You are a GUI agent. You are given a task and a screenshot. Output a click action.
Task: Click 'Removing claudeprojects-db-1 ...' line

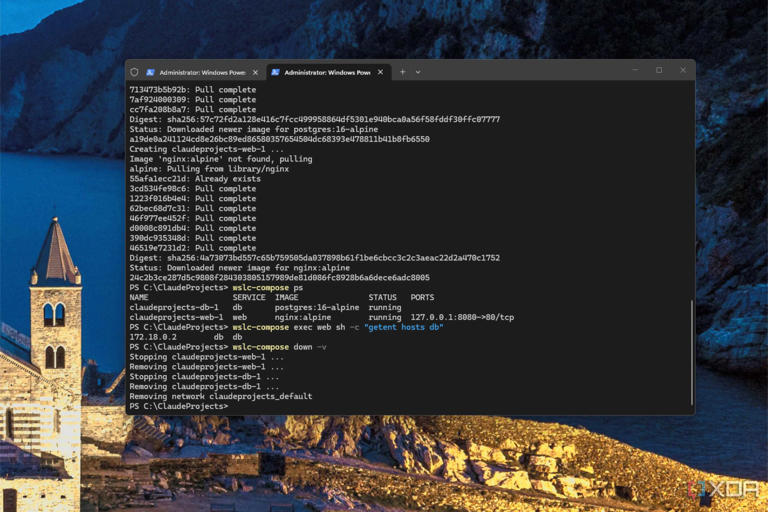[x=204, y=386]
